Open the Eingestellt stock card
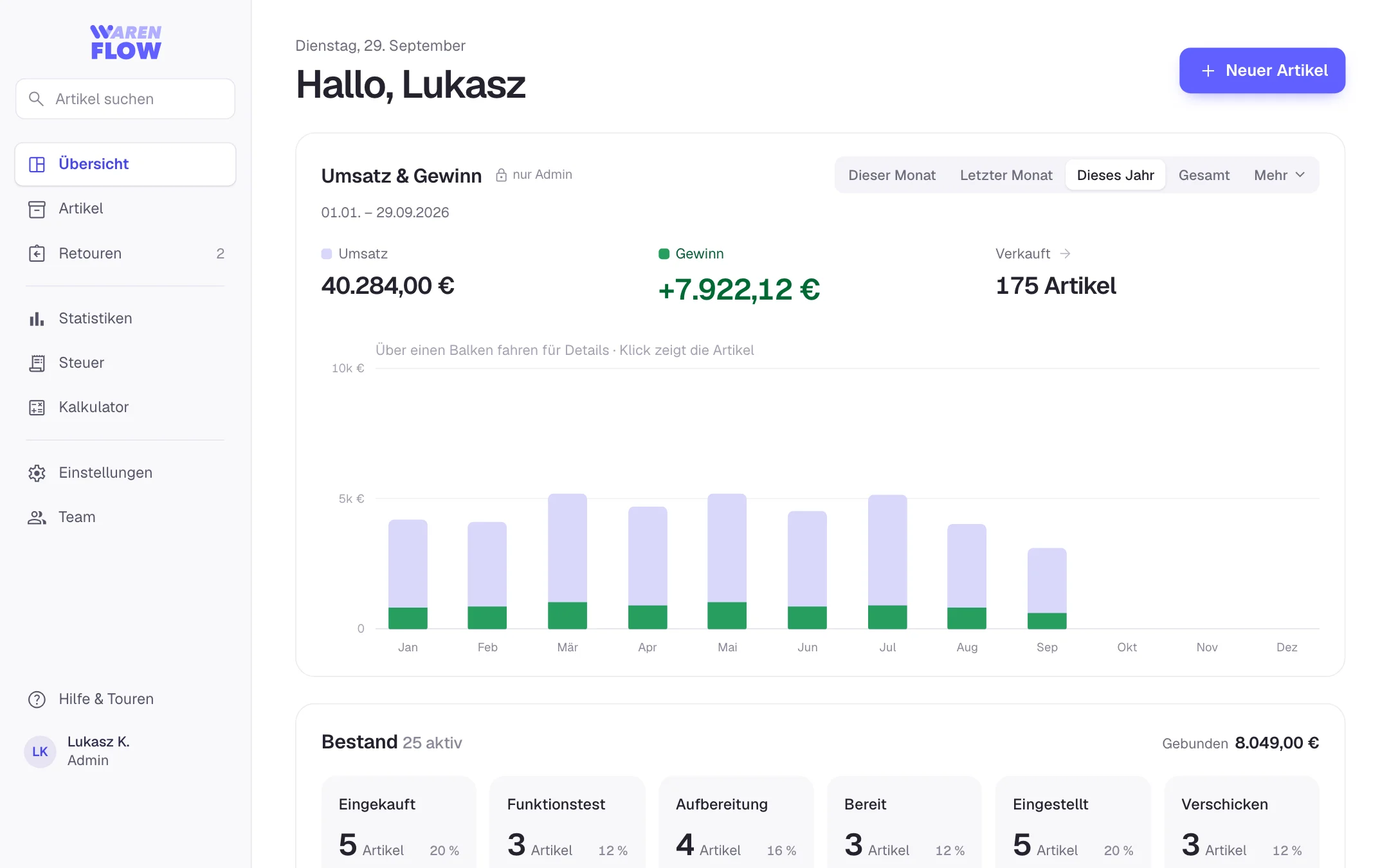 (1073, 823)
